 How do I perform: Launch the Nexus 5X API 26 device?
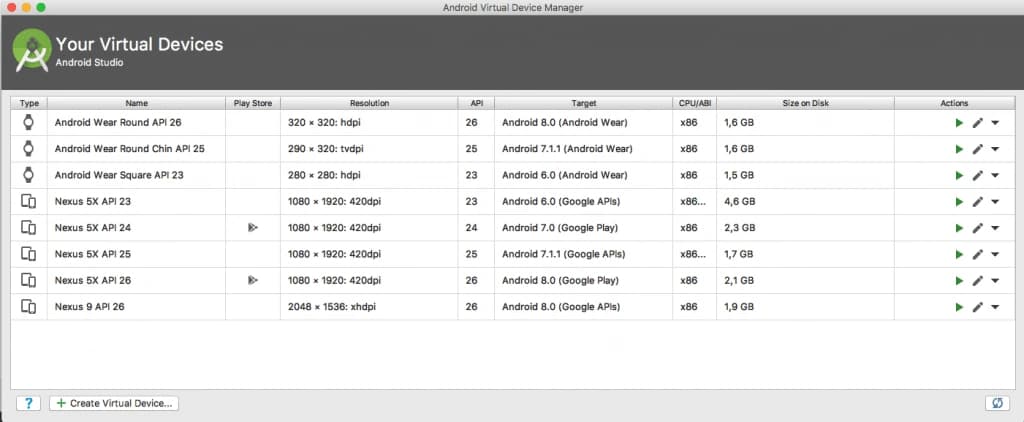959,280
